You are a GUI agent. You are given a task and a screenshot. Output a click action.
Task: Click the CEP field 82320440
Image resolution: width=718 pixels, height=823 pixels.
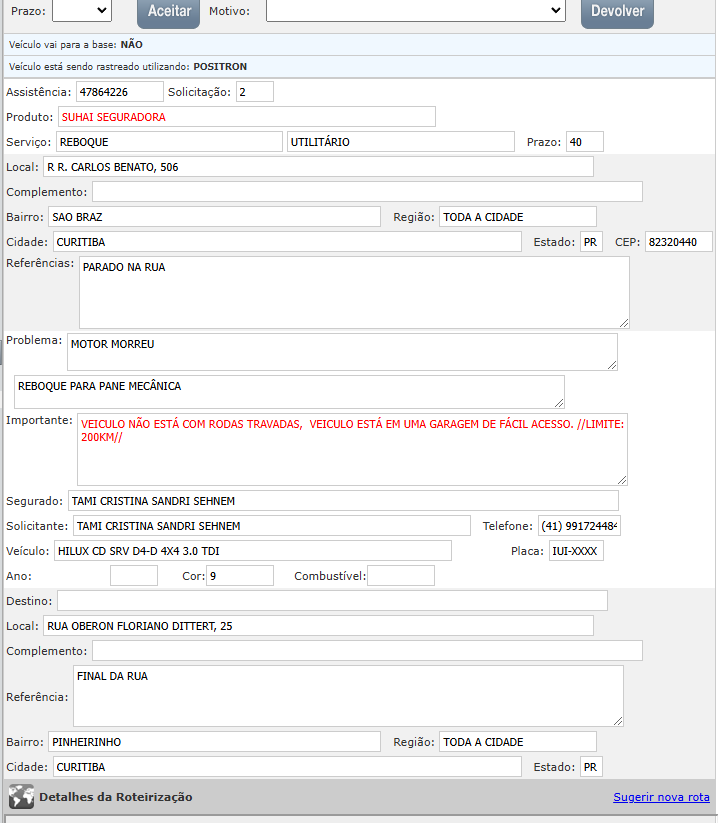tap(679, 242)
